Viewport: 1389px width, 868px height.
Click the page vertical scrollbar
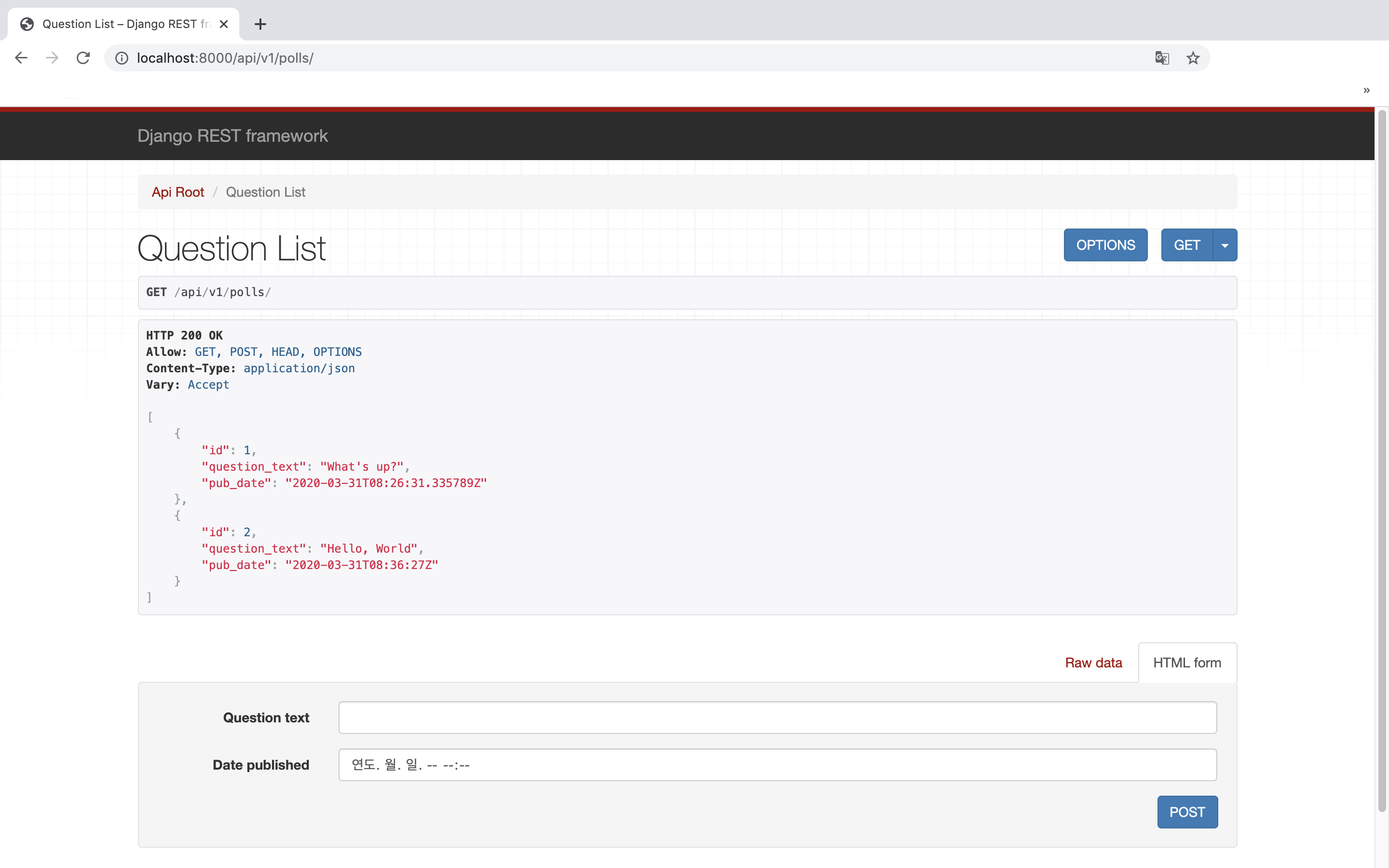click(1382, 459)
